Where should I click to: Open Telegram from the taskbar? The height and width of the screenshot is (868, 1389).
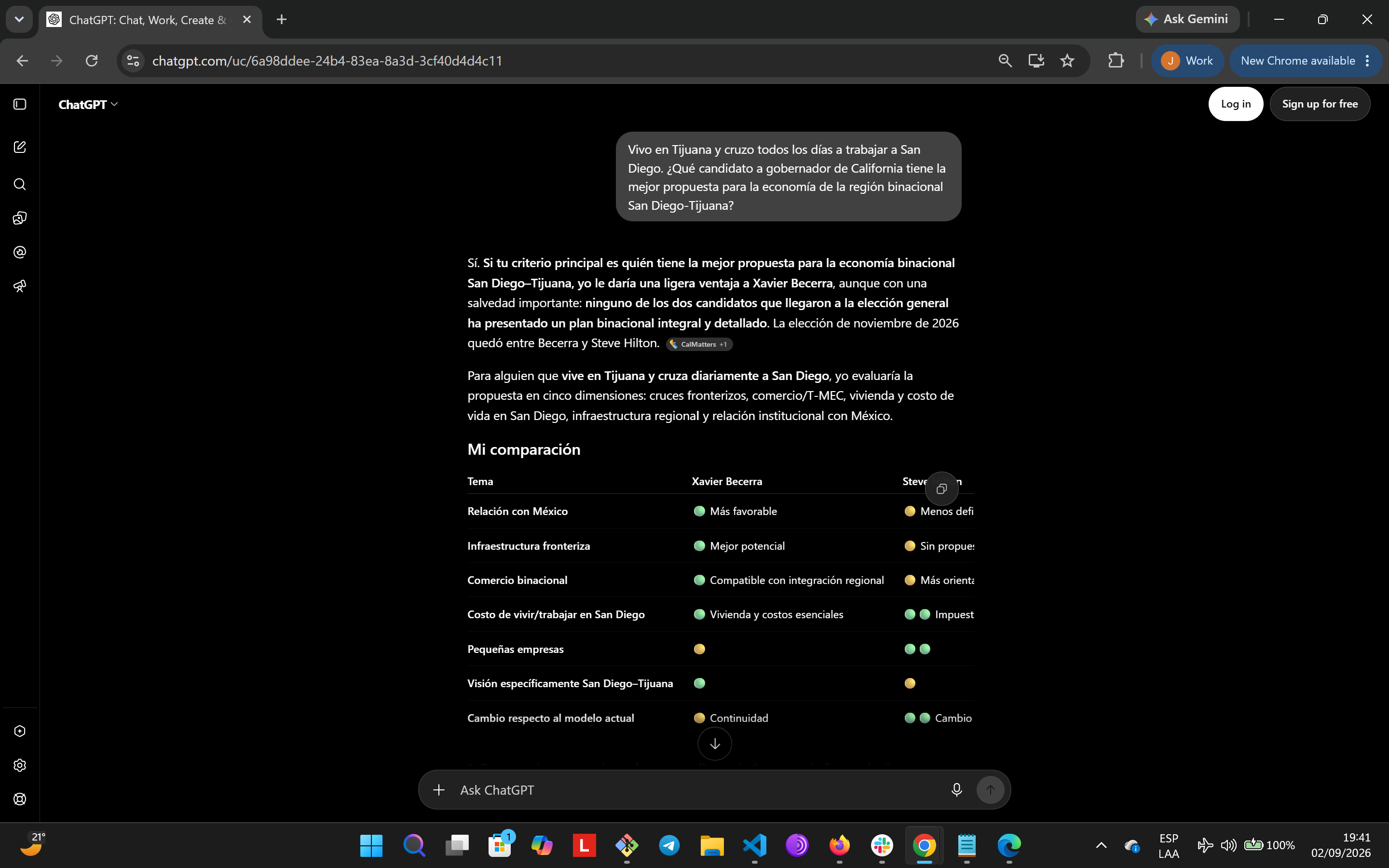coord(669,845)
